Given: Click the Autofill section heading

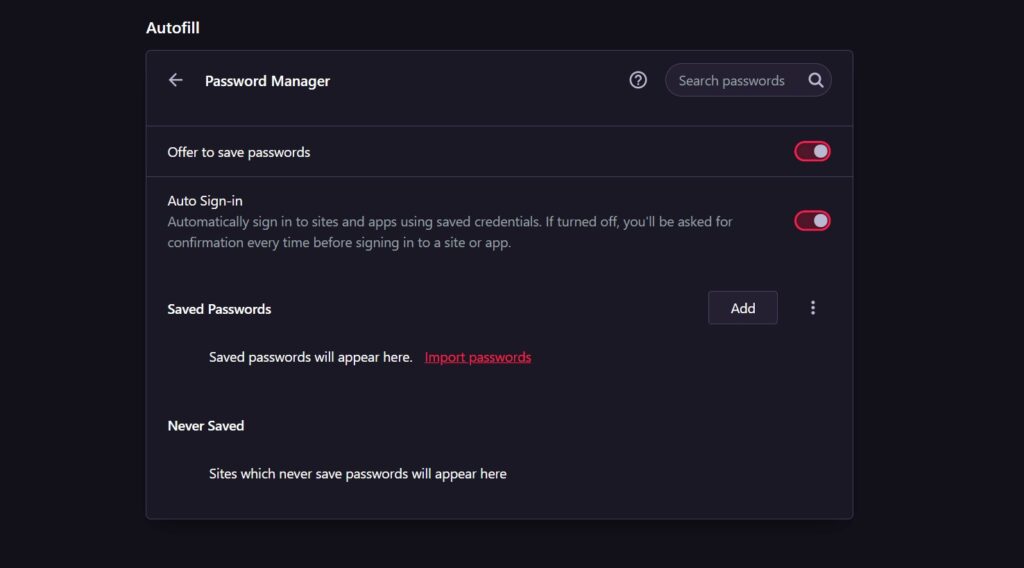Looking at the screenshot, I should pyautogui.click(x=173, y=28).
